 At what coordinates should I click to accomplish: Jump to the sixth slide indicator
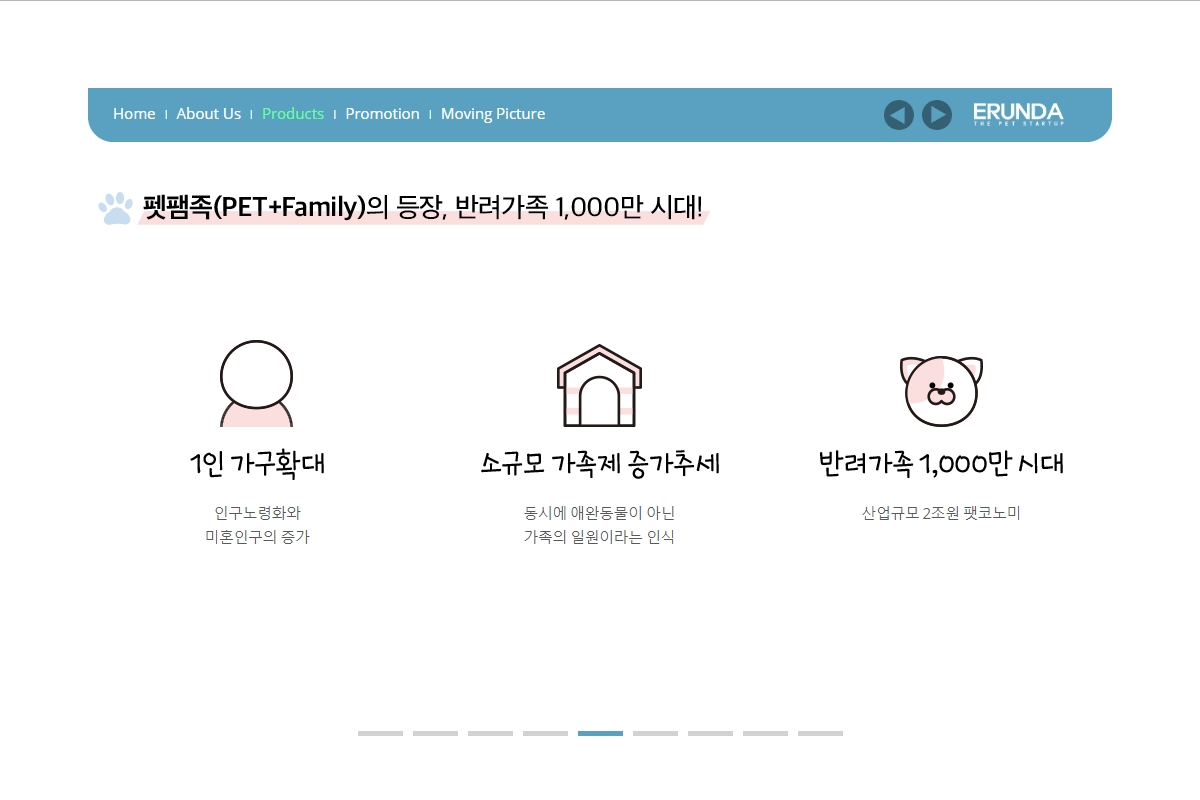click(655, 733)
